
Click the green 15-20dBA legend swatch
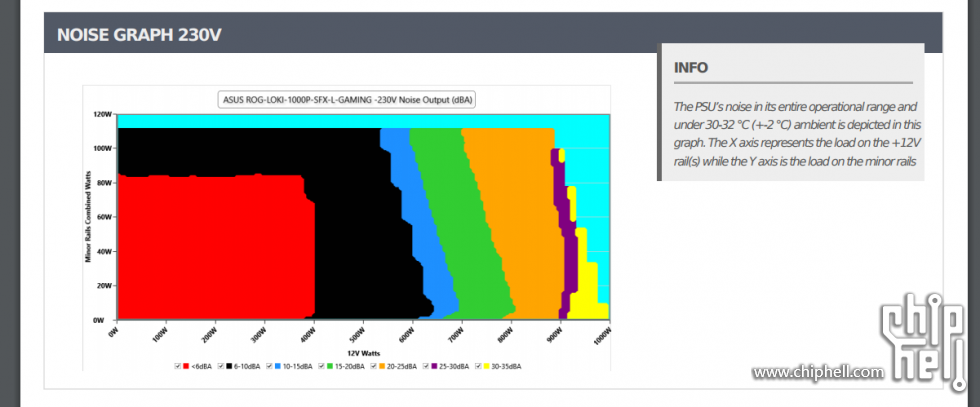coord(330,366)
